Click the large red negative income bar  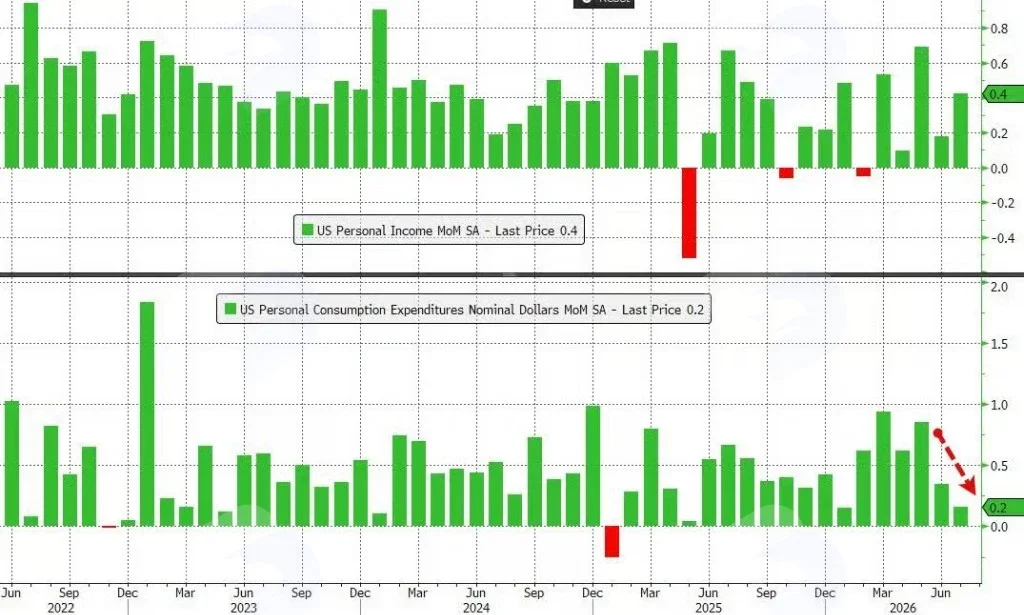689,213
